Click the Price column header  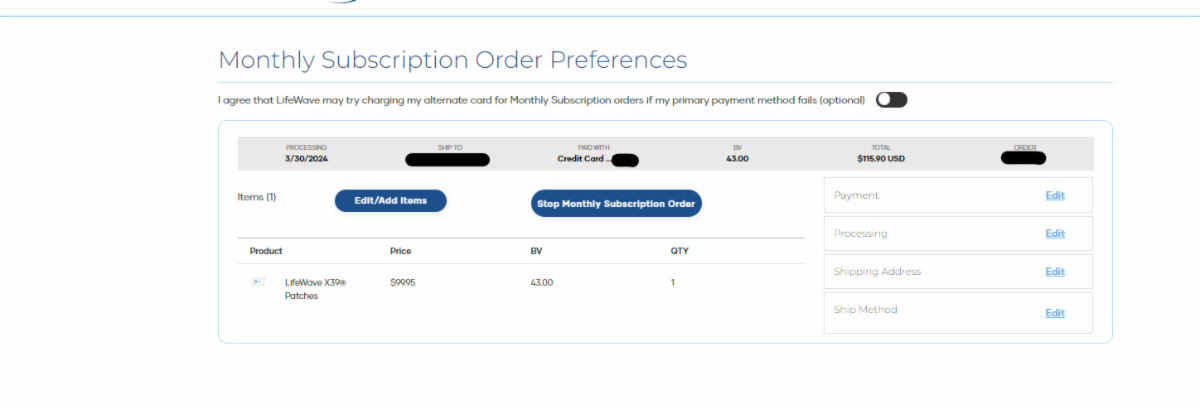click(400, 251)
